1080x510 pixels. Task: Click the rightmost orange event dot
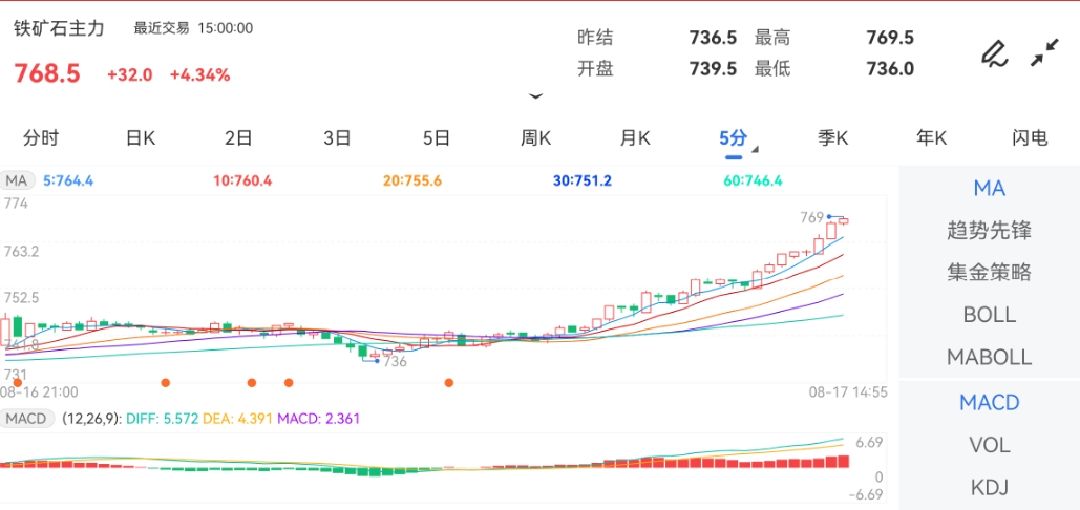[448, 382]
